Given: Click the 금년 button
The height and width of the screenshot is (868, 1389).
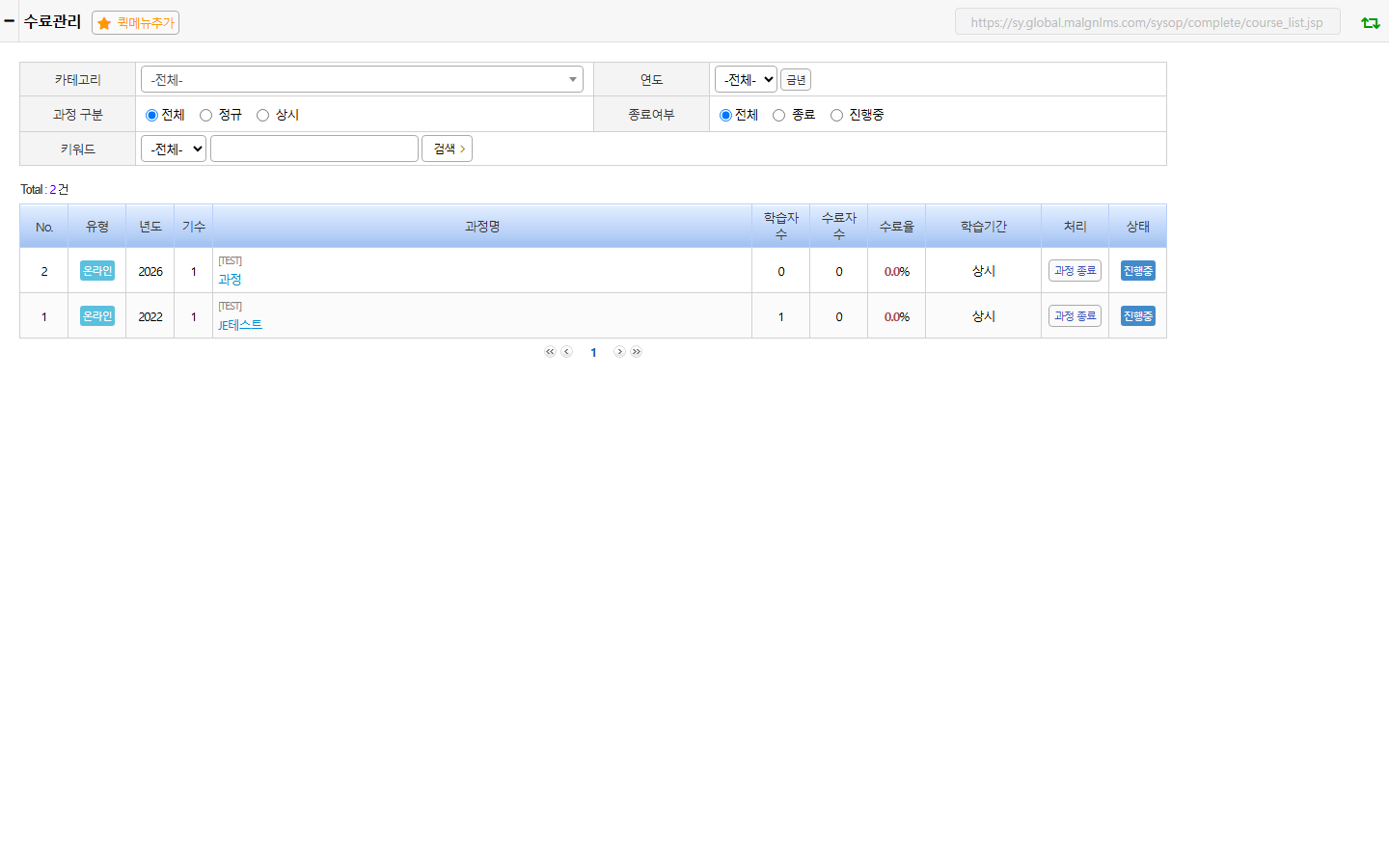Looking at the screenshot, I should [x=796, y=80].
